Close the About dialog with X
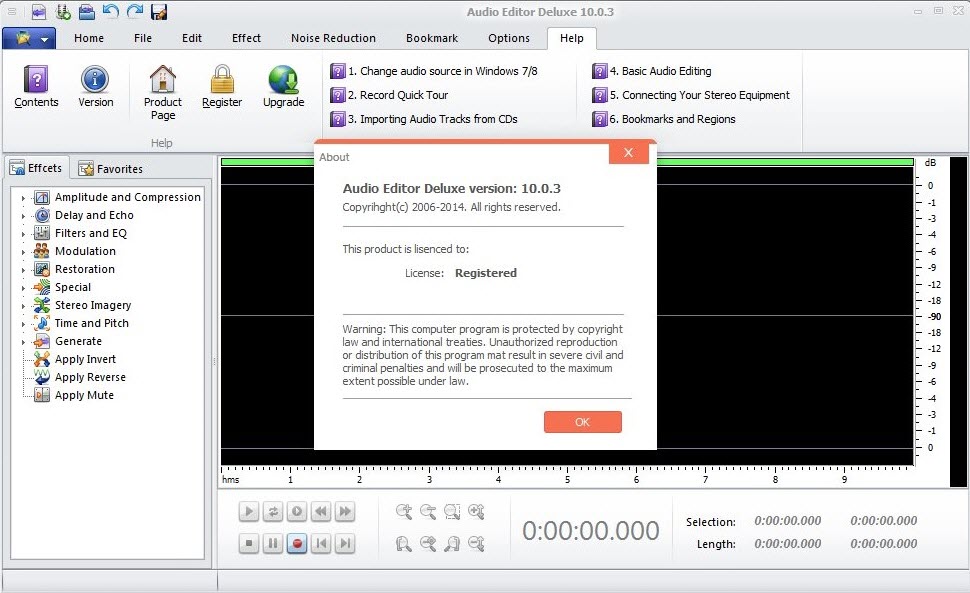The height and width of the screenshot is (593, 970). [x=629, y=153]
